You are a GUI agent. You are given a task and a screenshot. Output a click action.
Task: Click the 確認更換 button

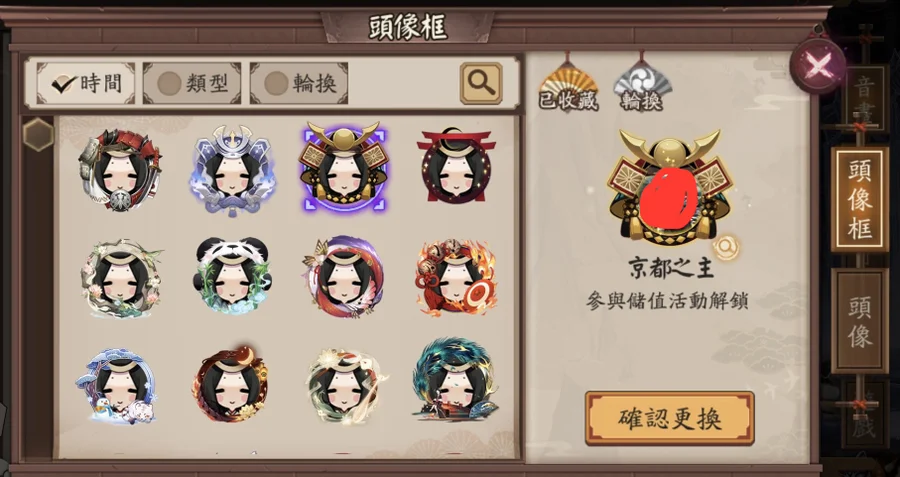pos(669,418)
